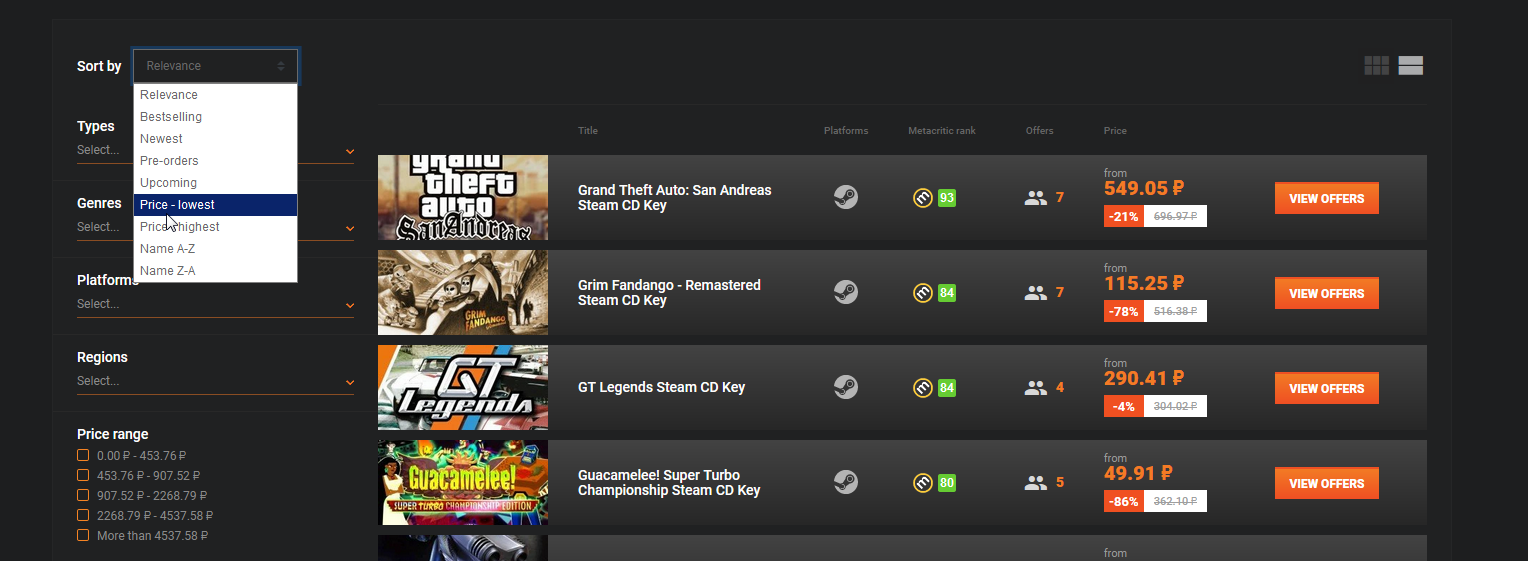Select Name Z-A sort option
The image size is (1528, 561).
pos(215,271)
